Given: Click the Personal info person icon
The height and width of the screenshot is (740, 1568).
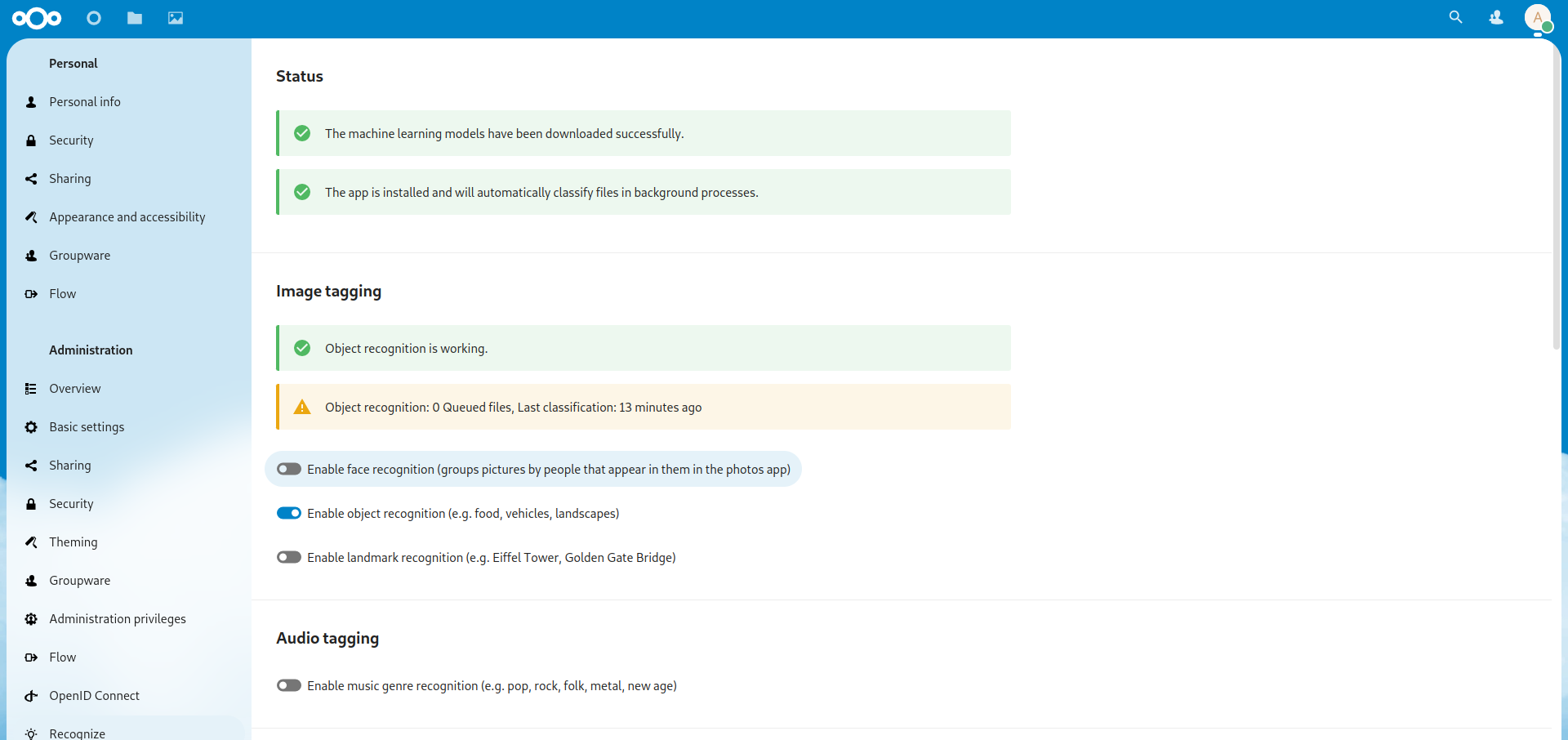Looking at the screenshot, I should (x=31, y=102).
